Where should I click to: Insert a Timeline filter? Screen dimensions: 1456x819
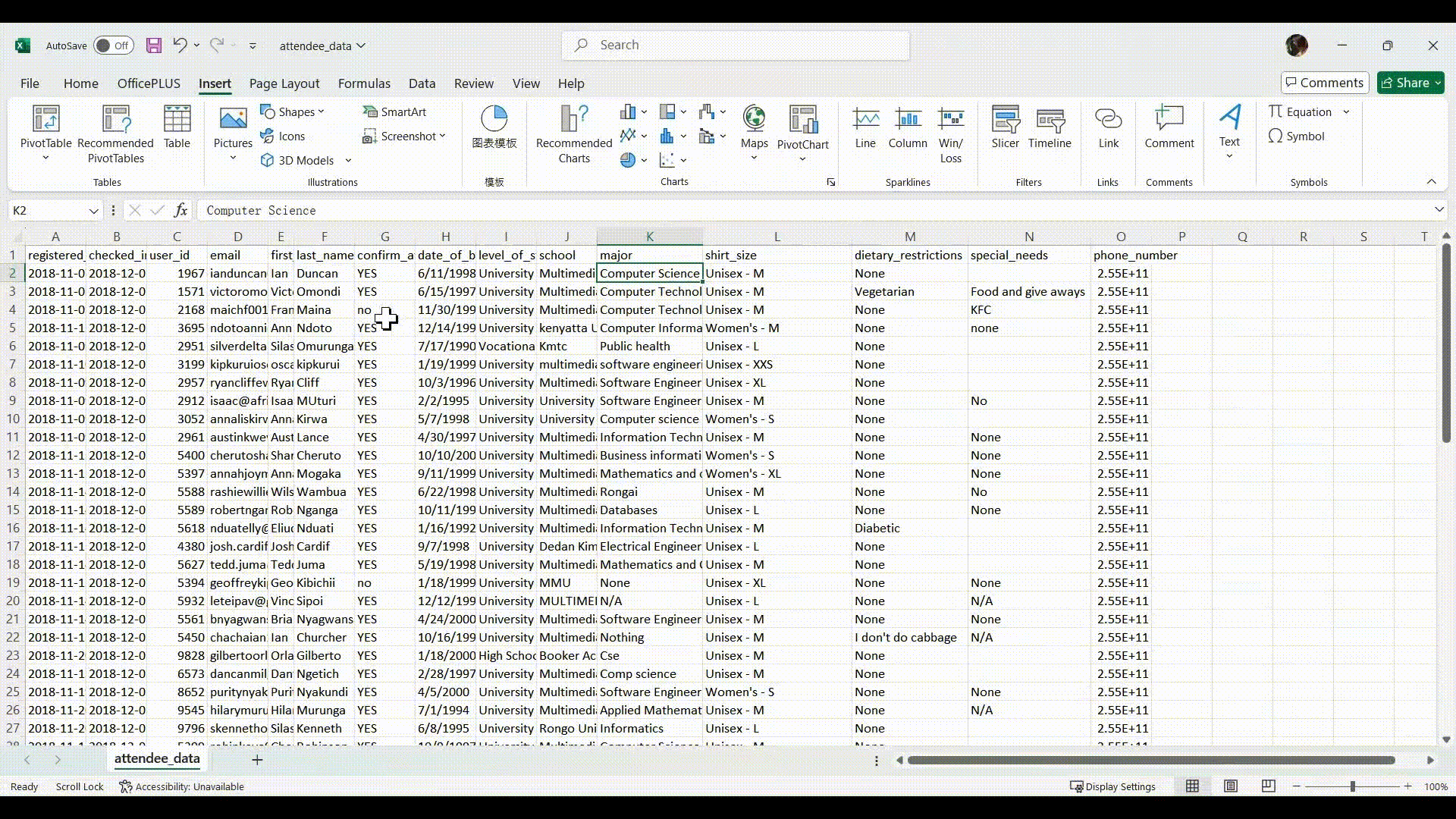click(1050, 127)
